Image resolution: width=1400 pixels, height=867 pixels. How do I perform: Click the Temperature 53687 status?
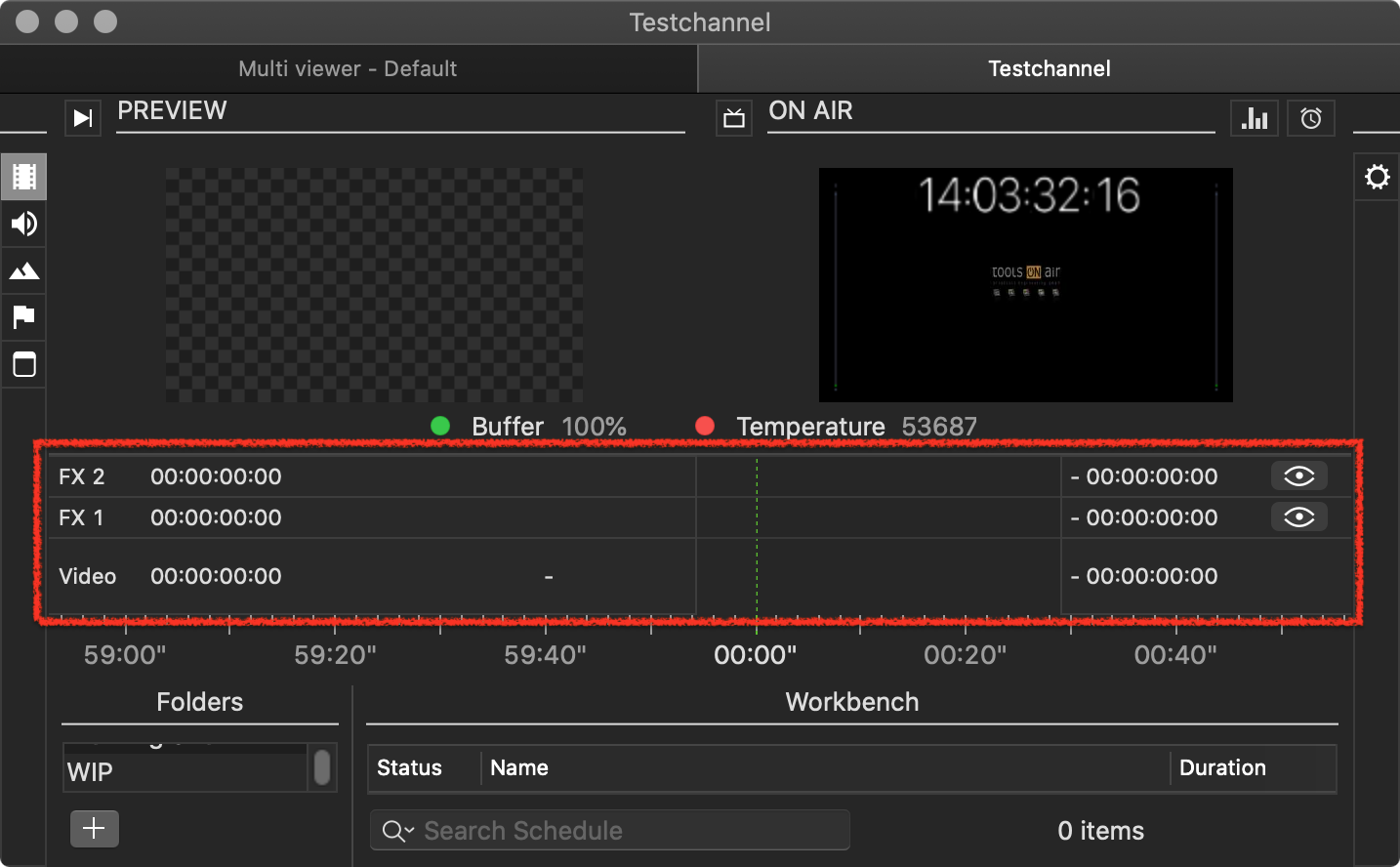coord(836,427)
